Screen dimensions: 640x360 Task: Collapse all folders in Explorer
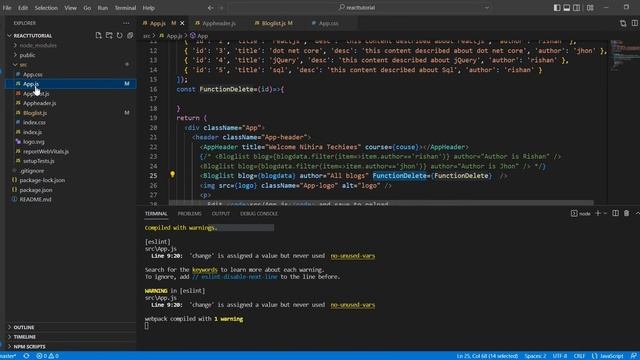tap(130, 36)
